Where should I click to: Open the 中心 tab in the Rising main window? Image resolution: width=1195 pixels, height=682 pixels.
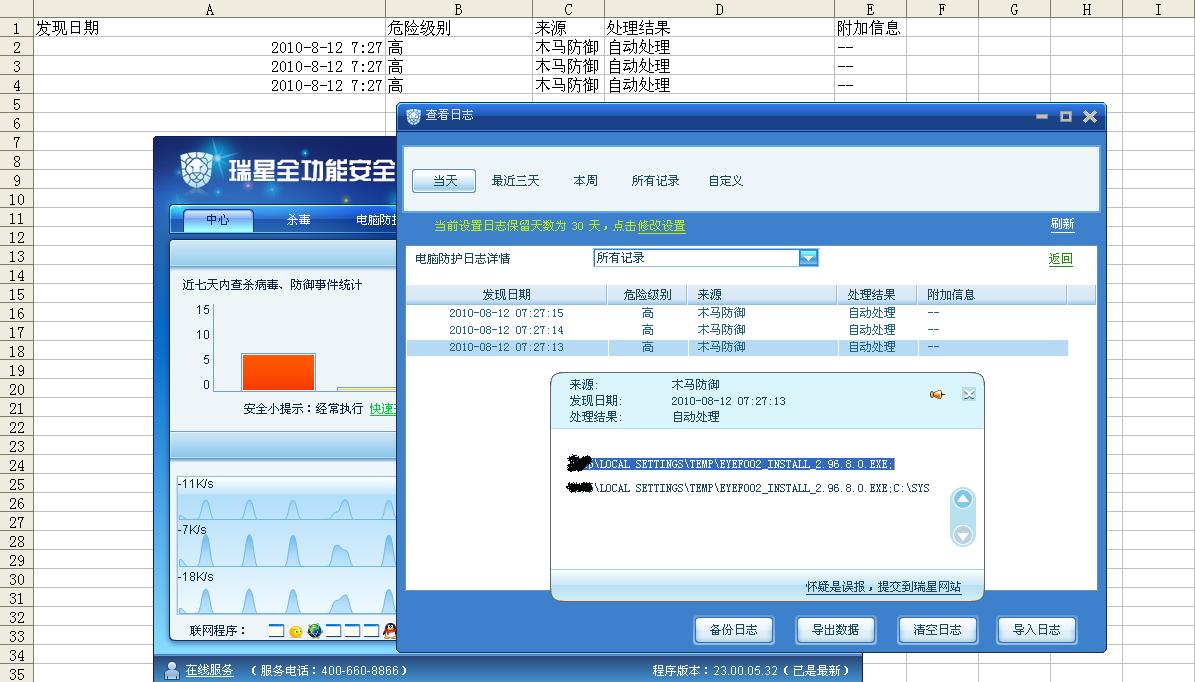217,219
